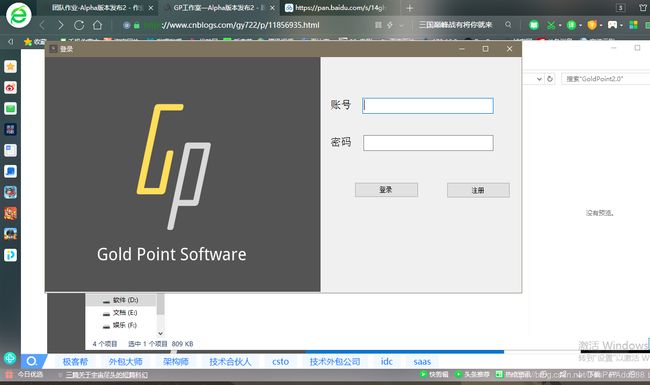Click the blue search icon on bottom bar
650x385 pixels.
(32, 361)
